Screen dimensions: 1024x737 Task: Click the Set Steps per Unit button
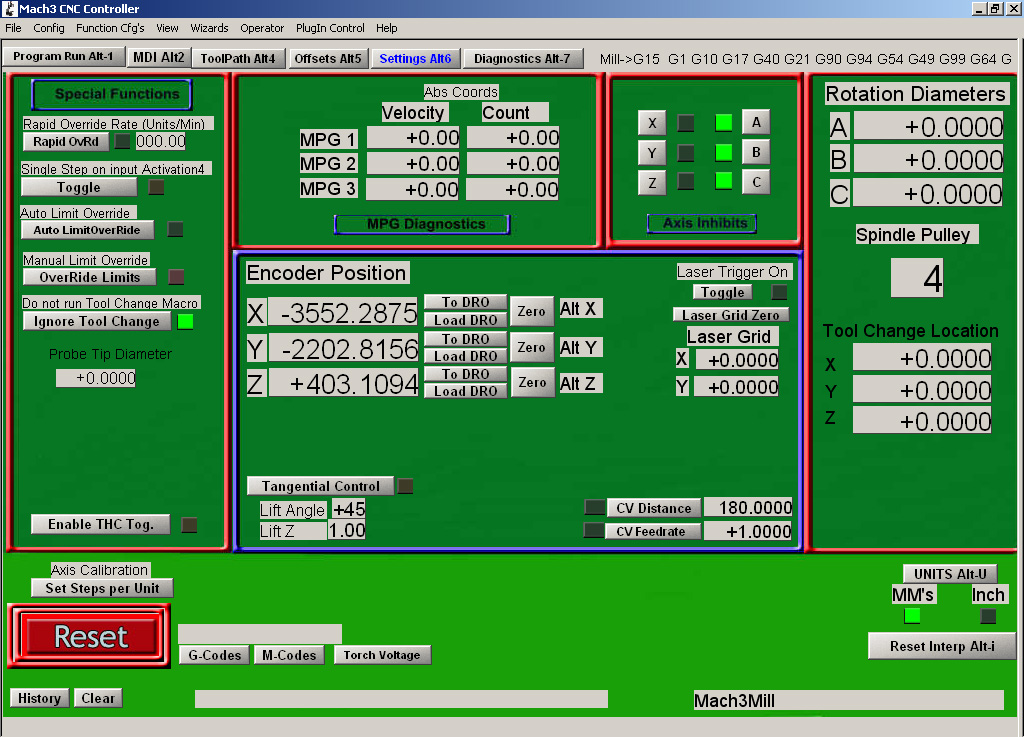(x=102, y=588)
